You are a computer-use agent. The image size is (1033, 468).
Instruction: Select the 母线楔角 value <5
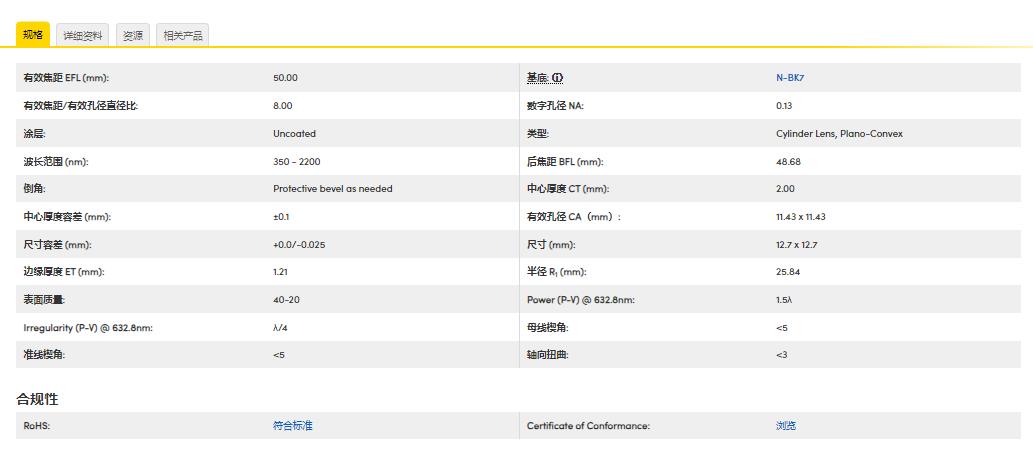[782, 328]
